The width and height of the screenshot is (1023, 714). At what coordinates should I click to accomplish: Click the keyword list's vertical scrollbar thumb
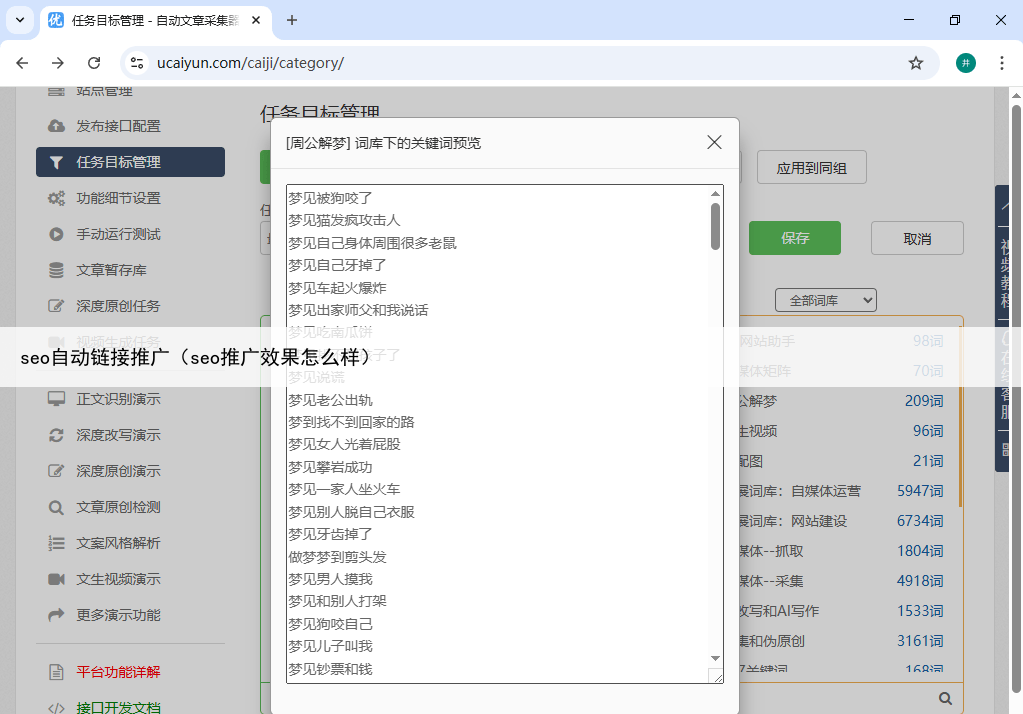click(x=715, y=226)
